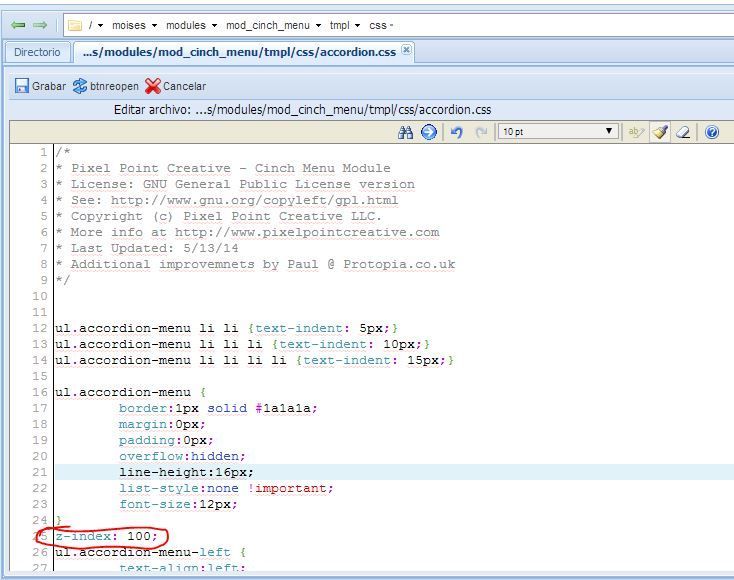The width and height of the screenshot is (734, 580).
Task: Undo the last edit
Action: 456,132
